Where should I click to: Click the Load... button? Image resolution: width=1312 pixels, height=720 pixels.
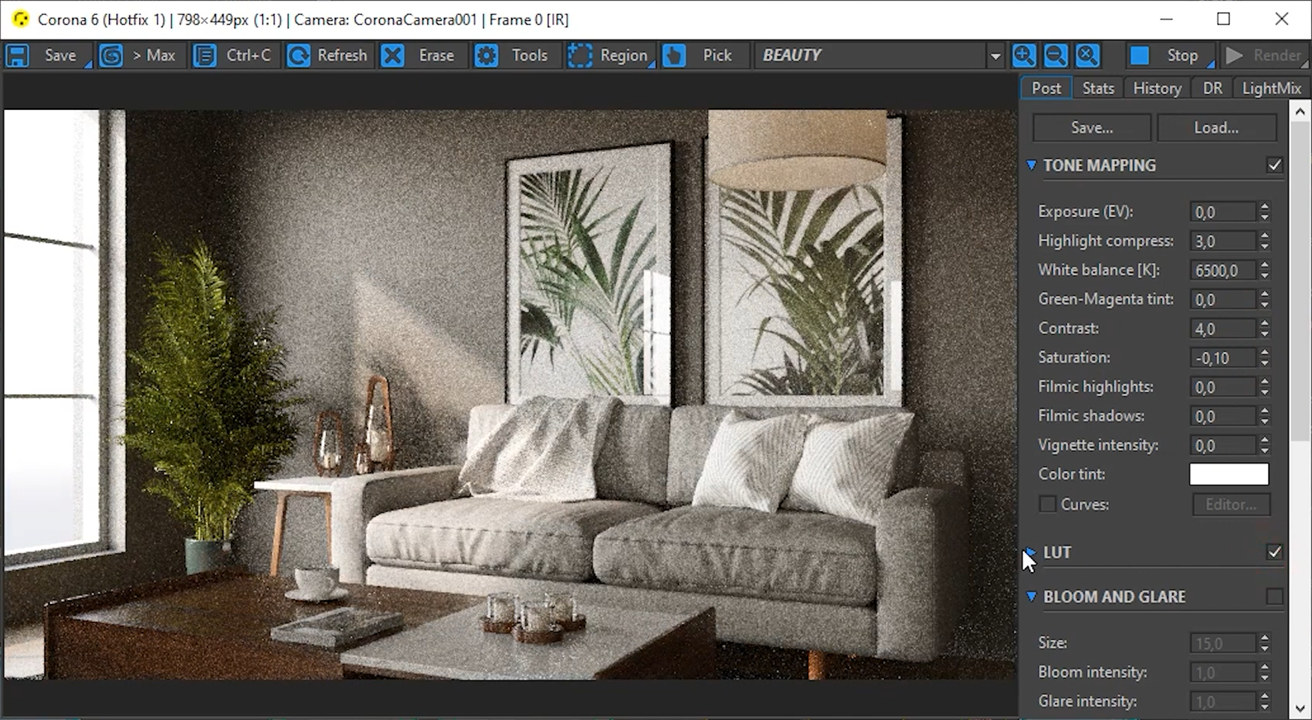1216,128
